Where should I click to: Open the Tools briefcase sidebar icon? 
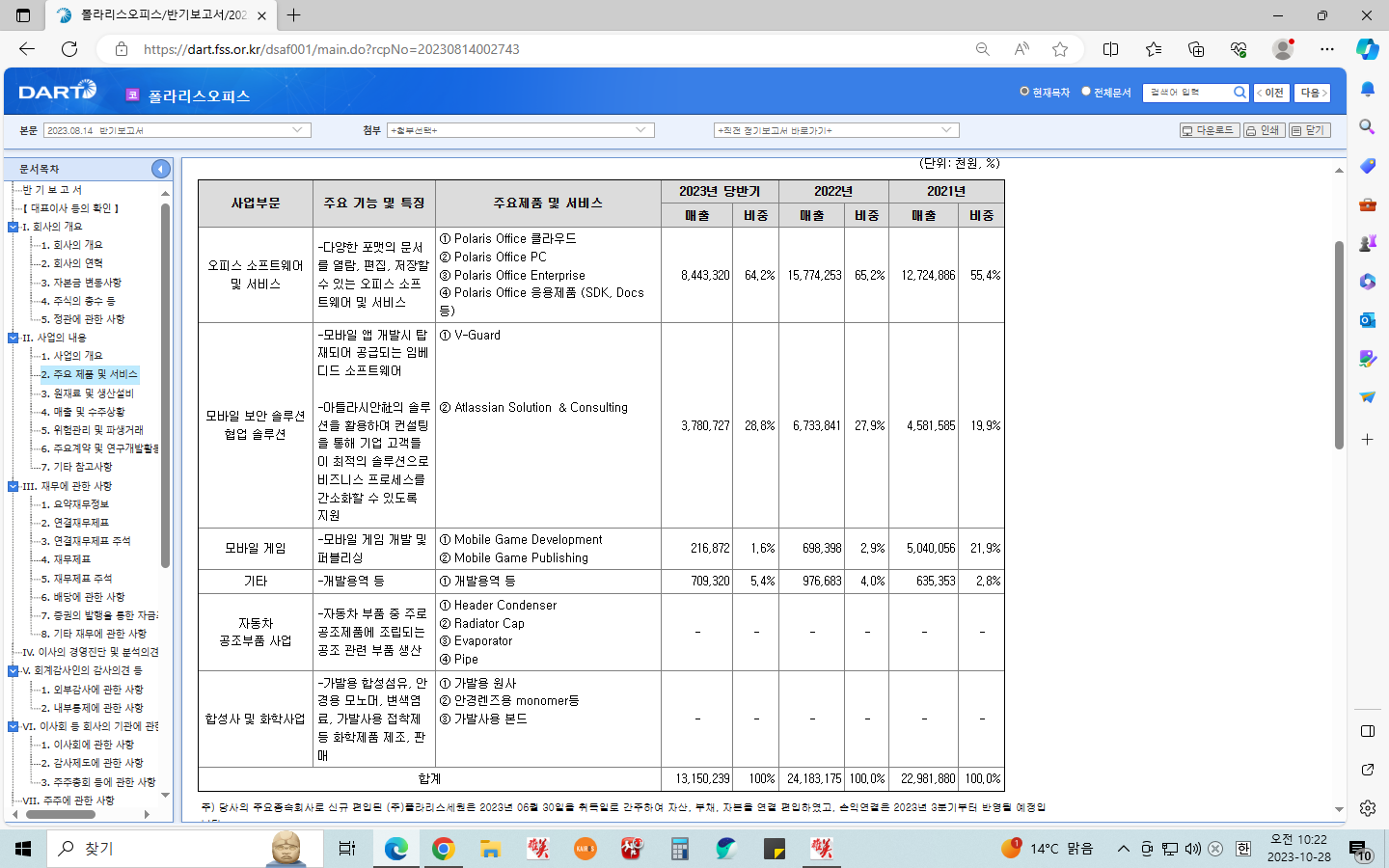[1367, 204]
